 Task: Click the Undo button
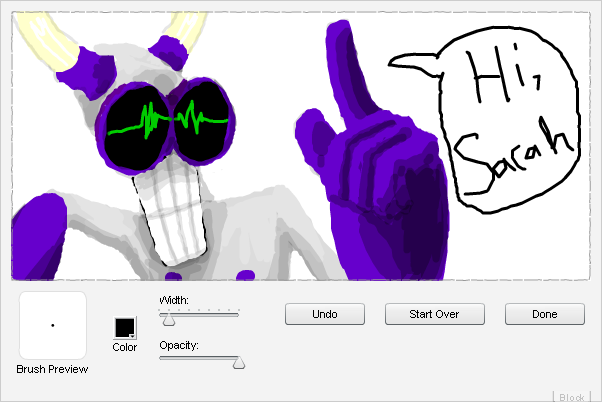[x=325, y=314]
